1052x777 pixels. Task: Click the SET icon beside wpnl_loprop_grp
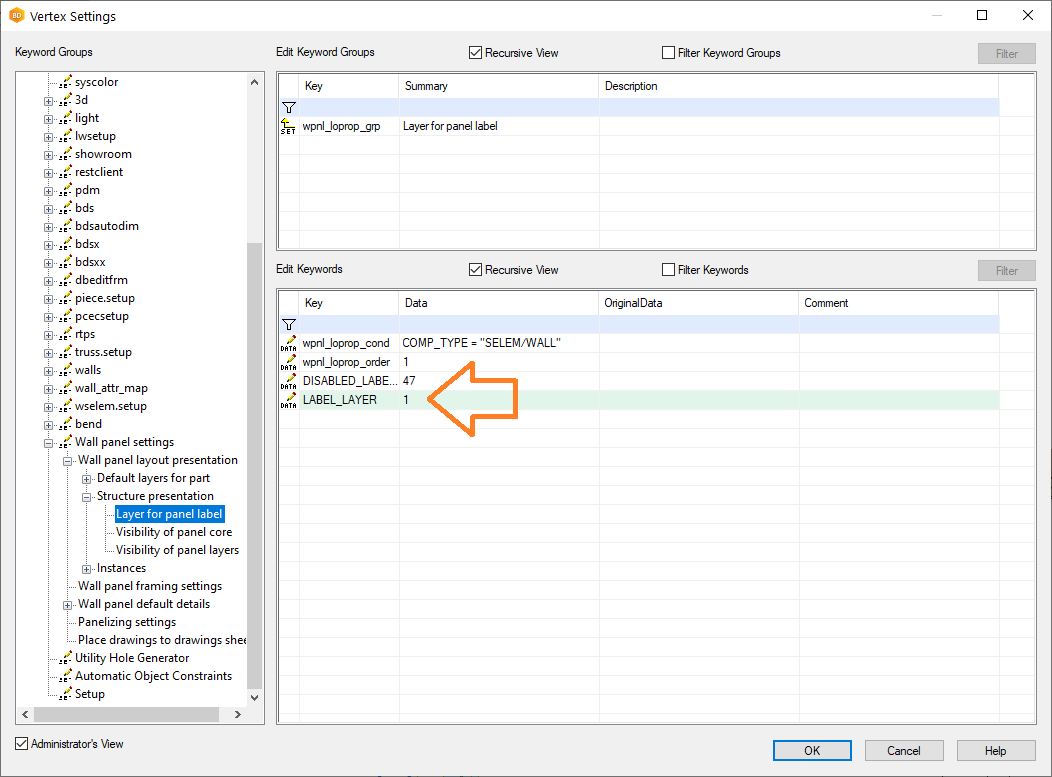click(288, 126)
